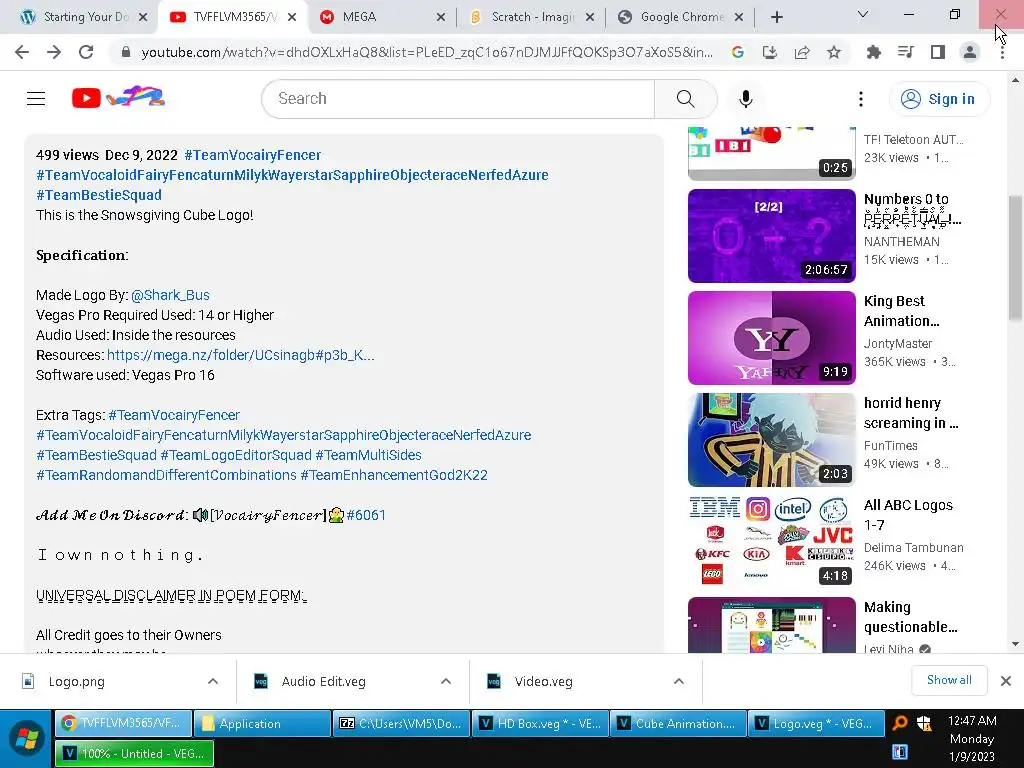Viewport: 1024px width, 768px height.
Task: Click the Google icon in address bar
Action: 738,52
